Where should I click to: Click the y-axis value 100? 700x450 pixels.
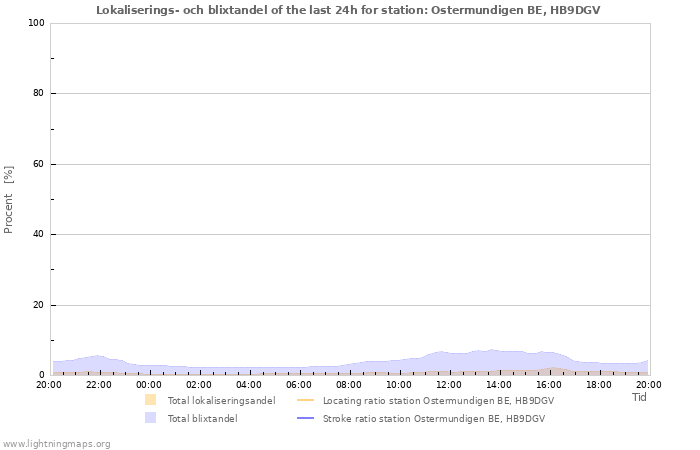click(x=36, y=23)
